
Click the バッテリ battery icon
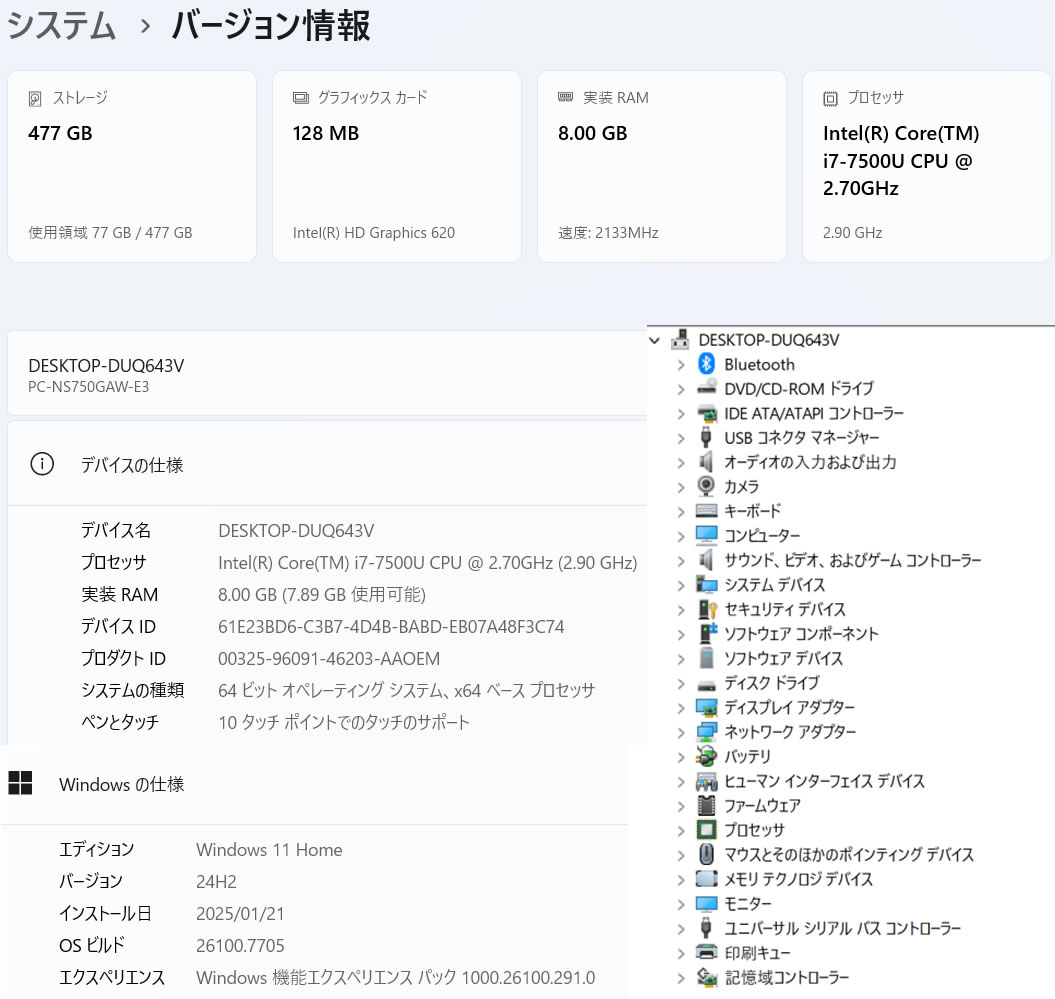pos(707,756)
